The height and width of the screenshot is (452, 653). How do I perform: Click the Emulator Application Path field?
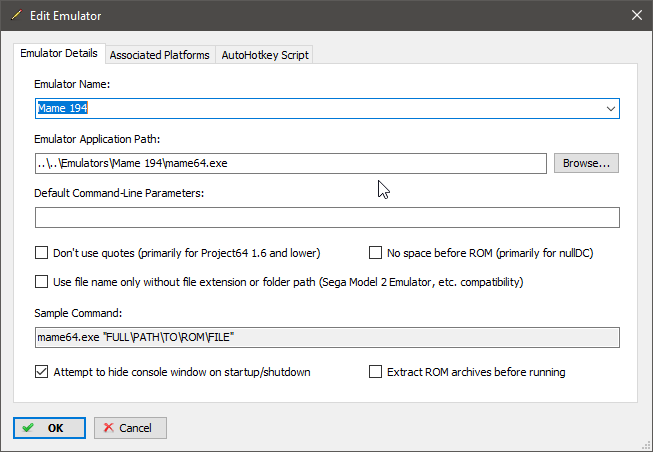(x=290, y=163)
